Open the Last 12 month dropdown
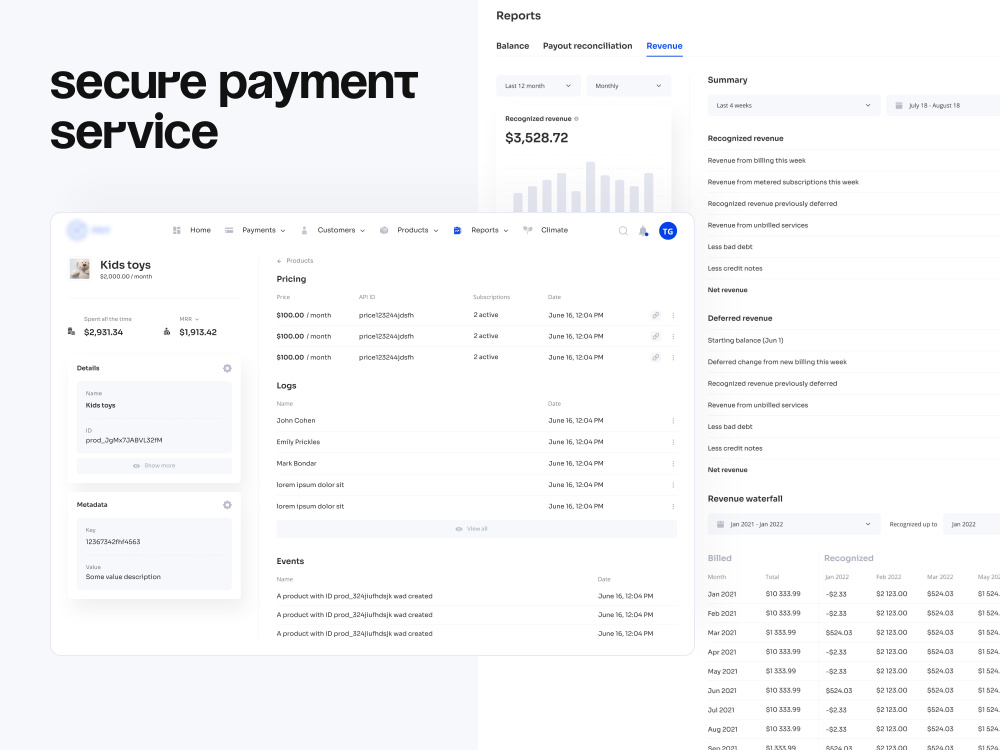1000x750 pixels. tap(538, 86)
